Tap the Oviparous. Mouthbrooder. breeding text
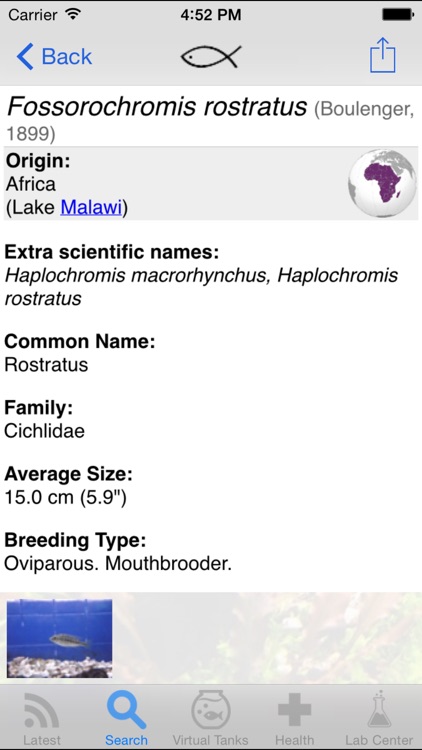Viewport: 422px width, 750px height. pos(118,564)
